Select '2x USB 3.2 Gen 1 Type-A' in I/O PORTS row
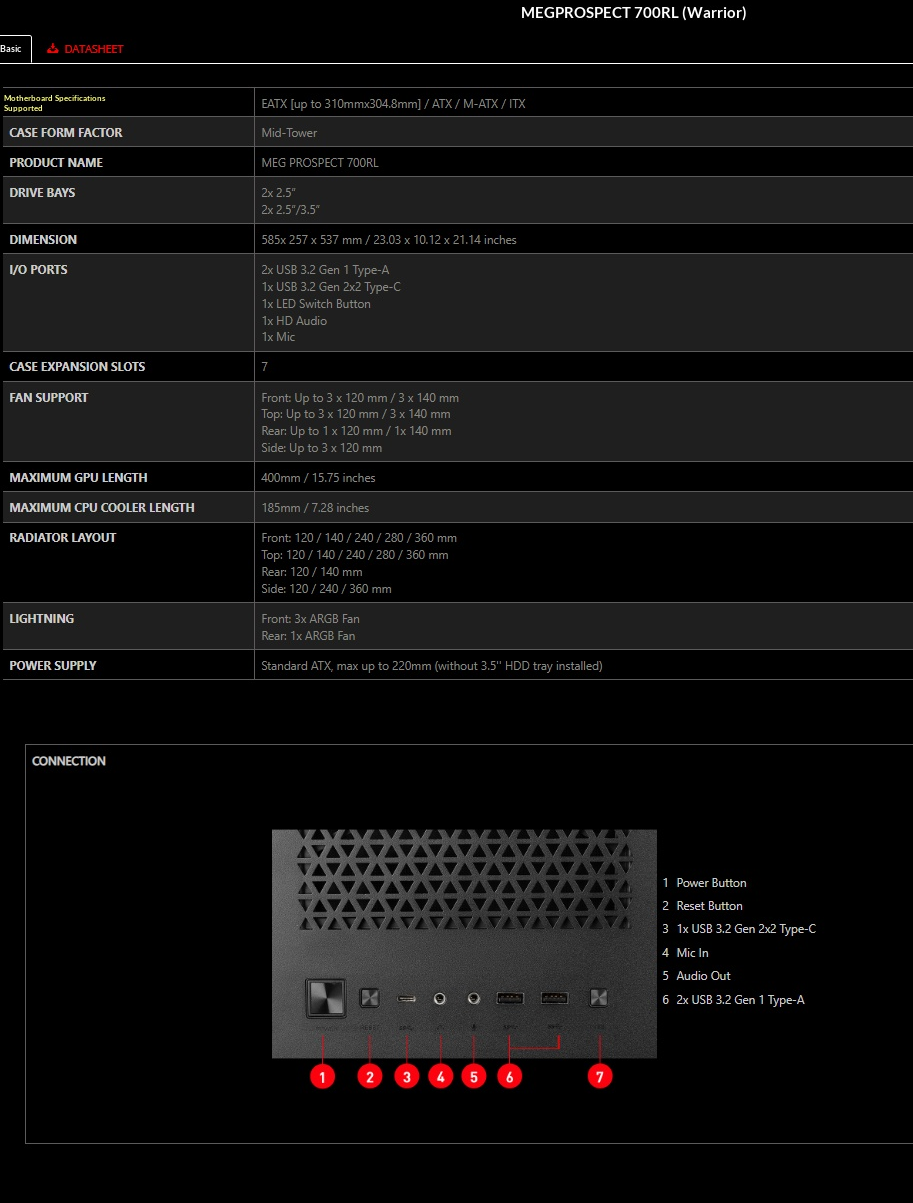913x1203 pixels. pos(325,270)
